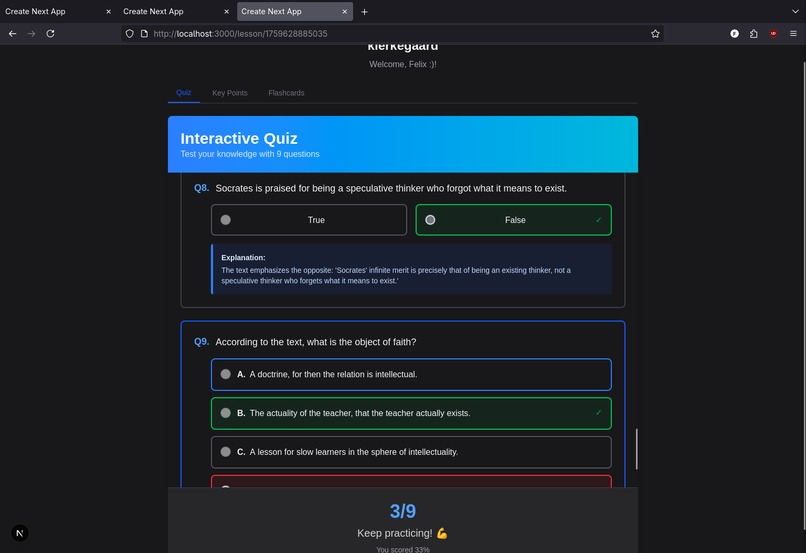806x553 pixels.
Task: Go back with the browser back arrow
Action: 12,33
